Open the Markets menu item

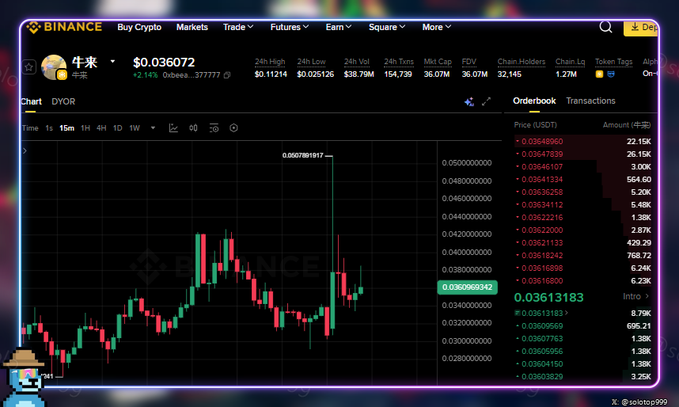[x=192, y=27]
